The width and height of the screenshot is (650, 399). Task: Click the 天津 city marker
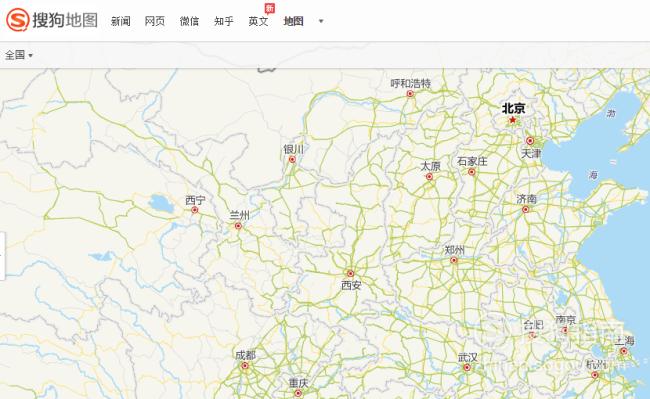(x=530, y=141)
